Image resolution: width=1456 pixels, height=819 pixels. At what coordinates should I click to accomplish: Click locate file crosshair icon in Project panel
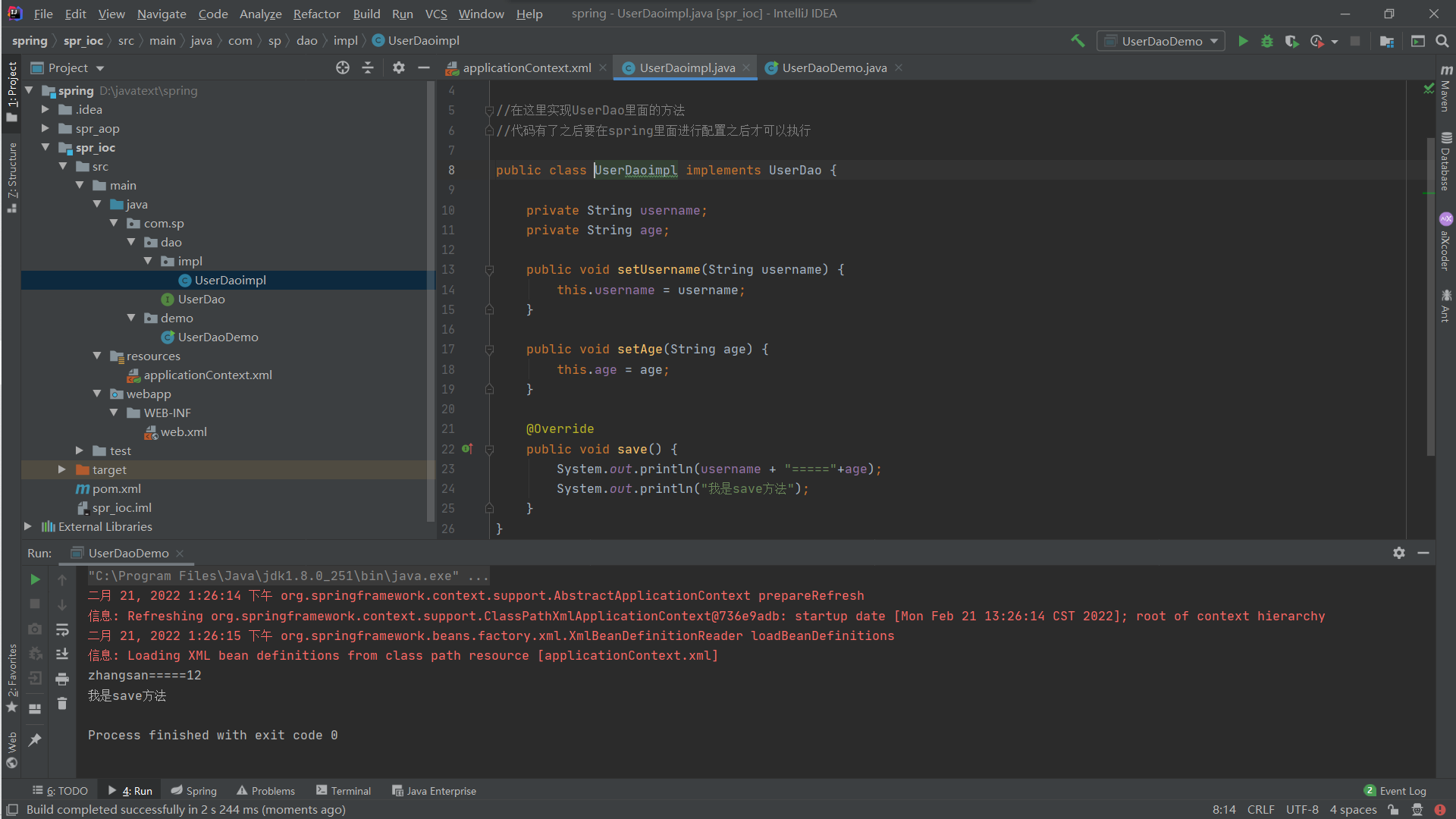click(x=343, y=67)
